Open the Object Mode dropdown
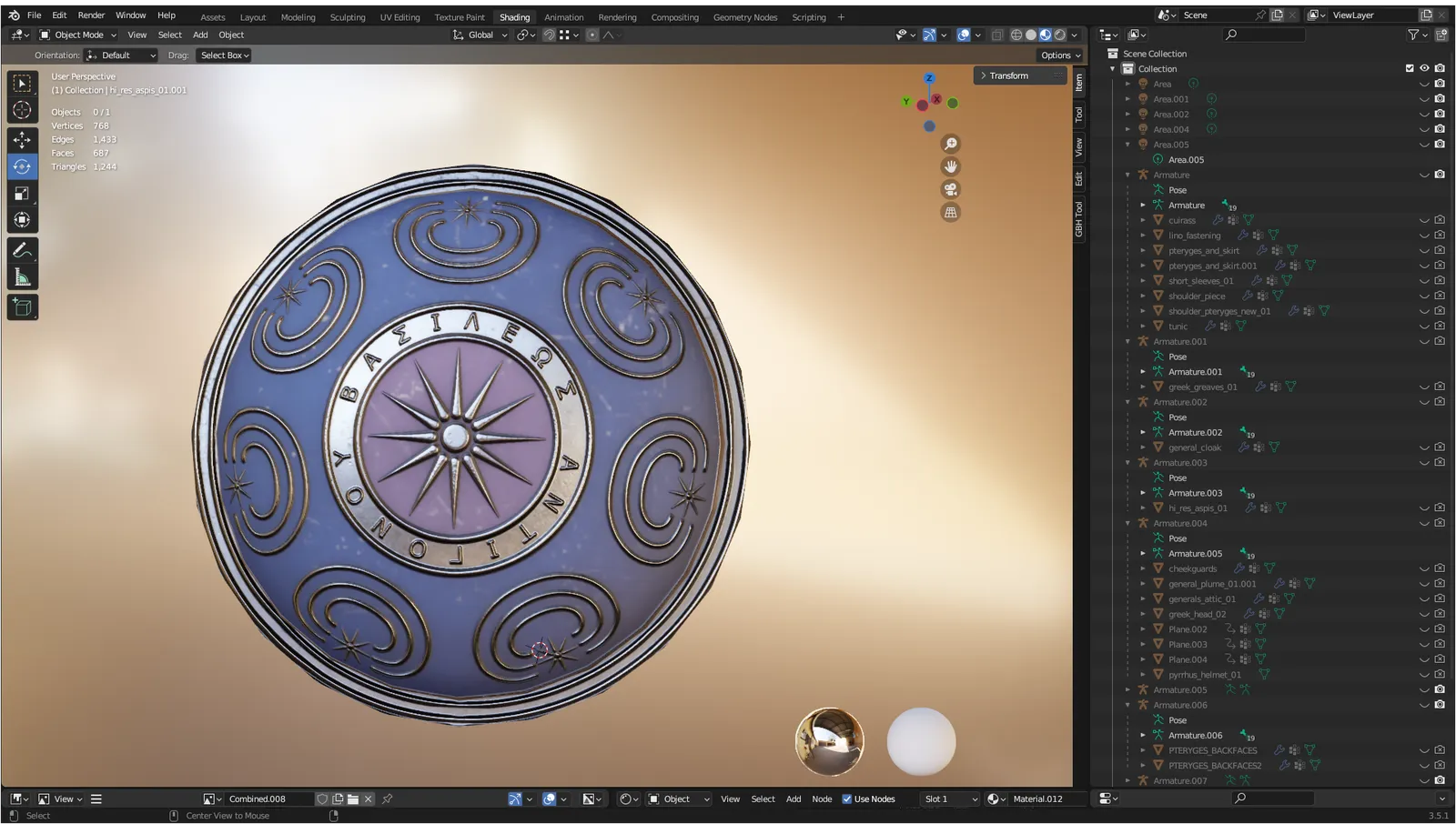 [78, 35]
